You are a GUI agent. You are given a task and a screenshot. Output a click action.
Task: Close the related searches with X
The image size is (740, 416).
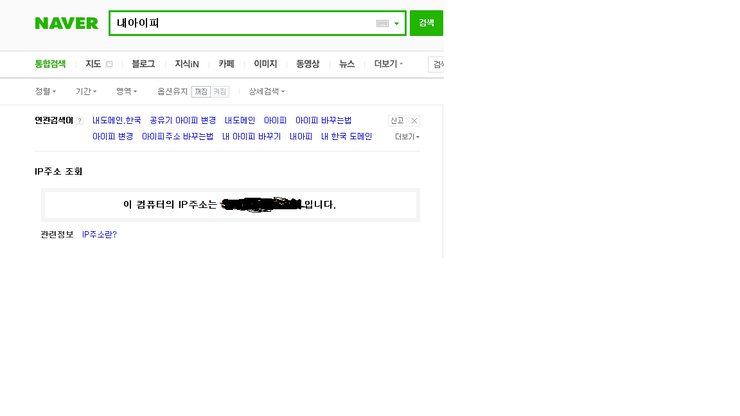414,121
